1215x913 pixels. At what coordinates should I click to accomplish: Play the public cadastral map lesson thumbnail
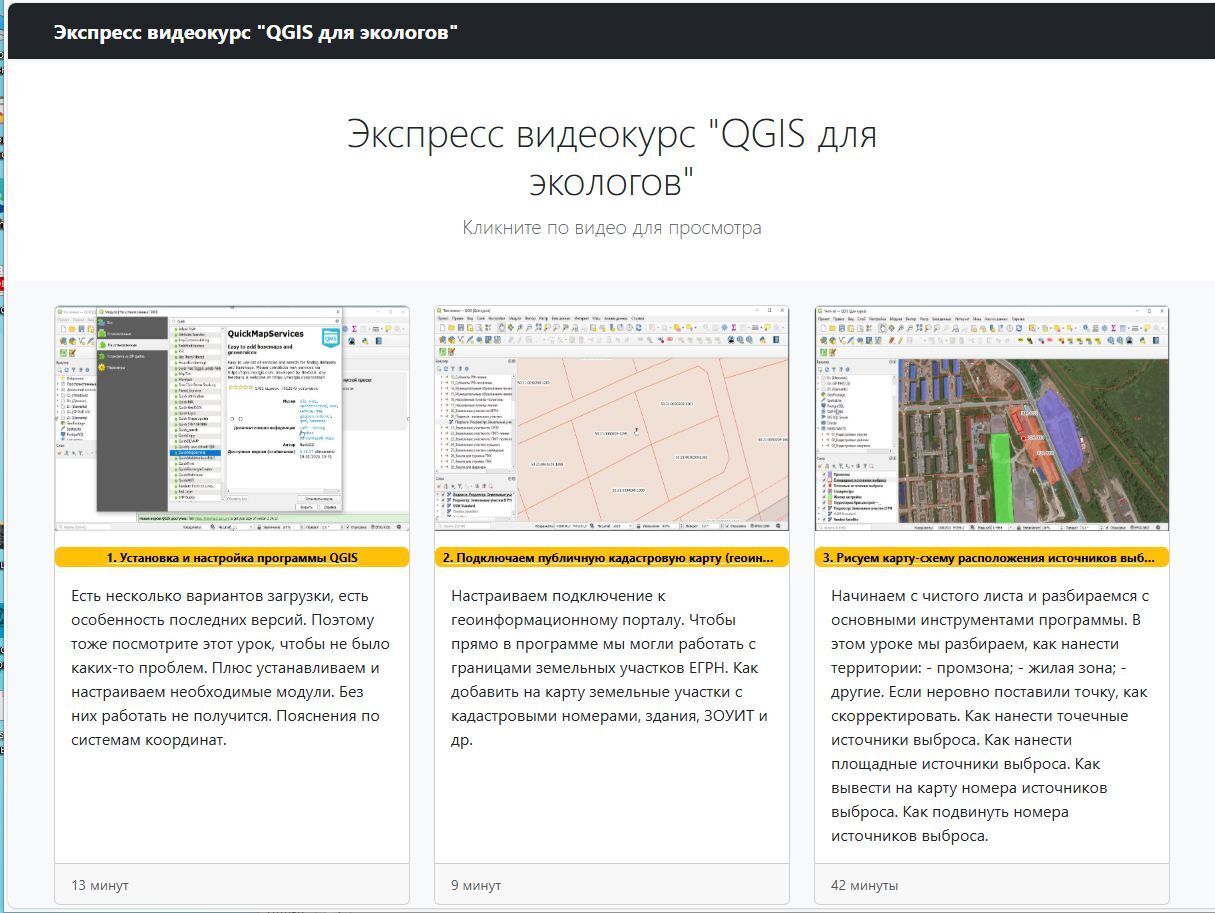point(611,418)
